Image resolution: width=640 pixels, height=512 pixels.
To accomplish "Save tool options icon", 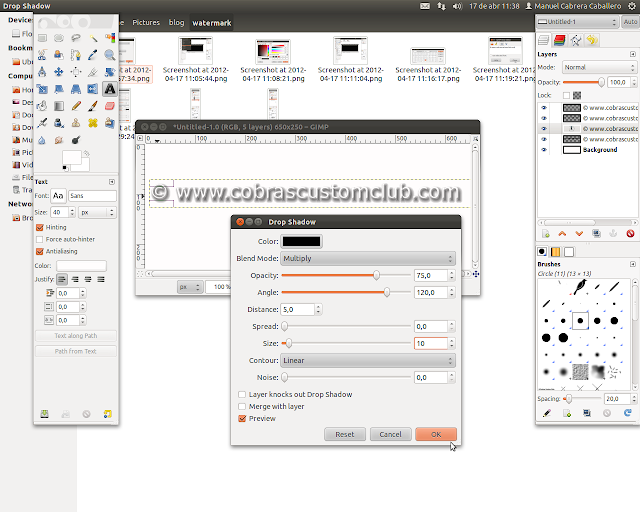I will pyautogui.click(x=44, y=414).
